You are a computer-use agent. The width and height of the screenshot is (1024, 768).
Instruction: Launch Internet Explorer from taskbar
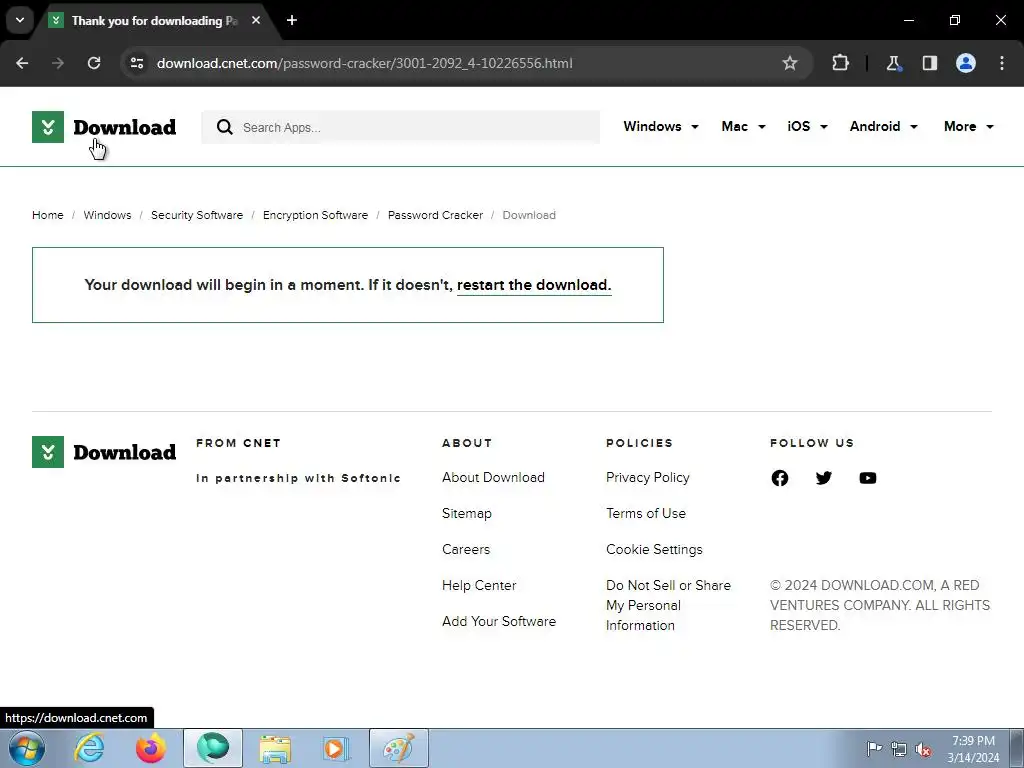point(89,748)
